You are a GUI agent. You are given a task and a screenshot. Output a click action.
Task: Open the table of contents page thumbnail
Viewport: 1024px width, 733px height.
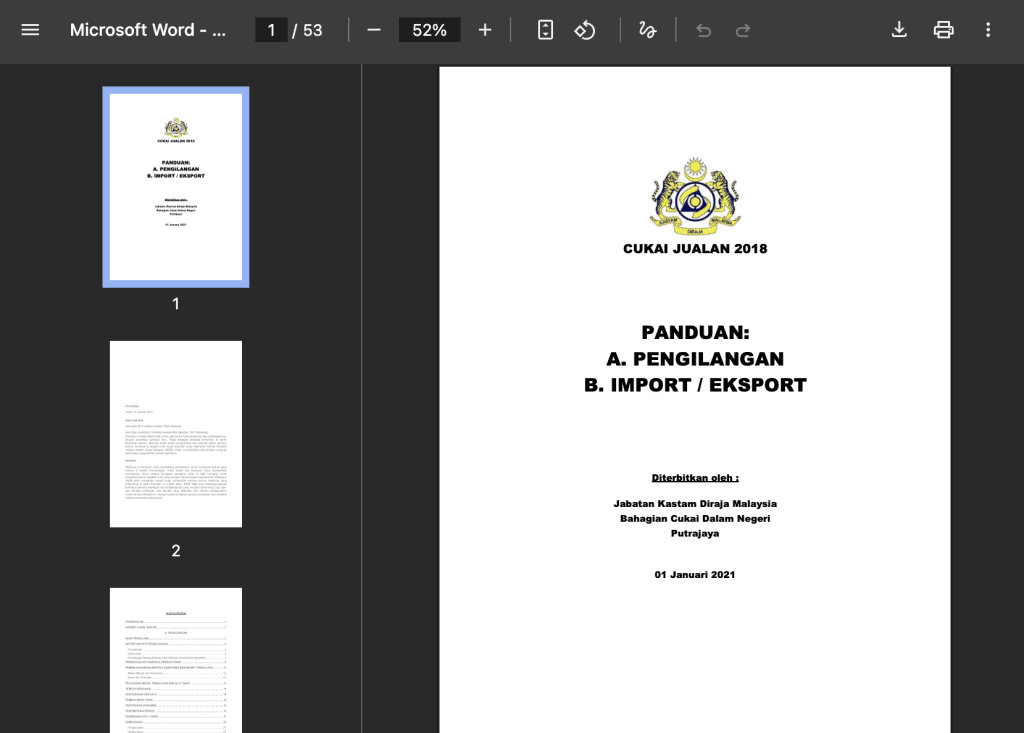[x=176, y=660]
